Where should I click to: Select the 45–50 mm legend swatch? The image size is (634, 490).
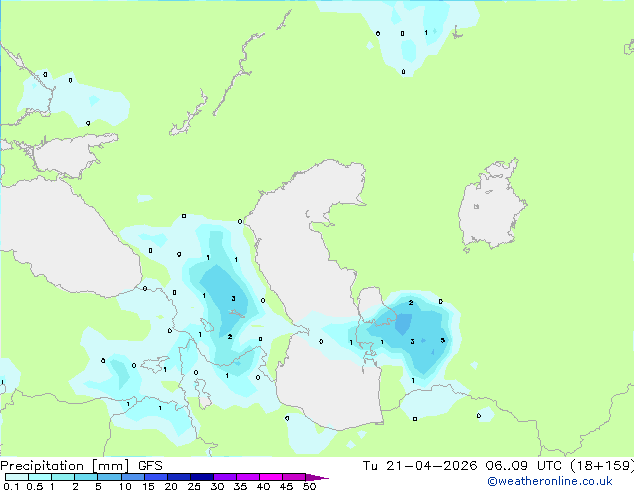[x=294, y=477]
